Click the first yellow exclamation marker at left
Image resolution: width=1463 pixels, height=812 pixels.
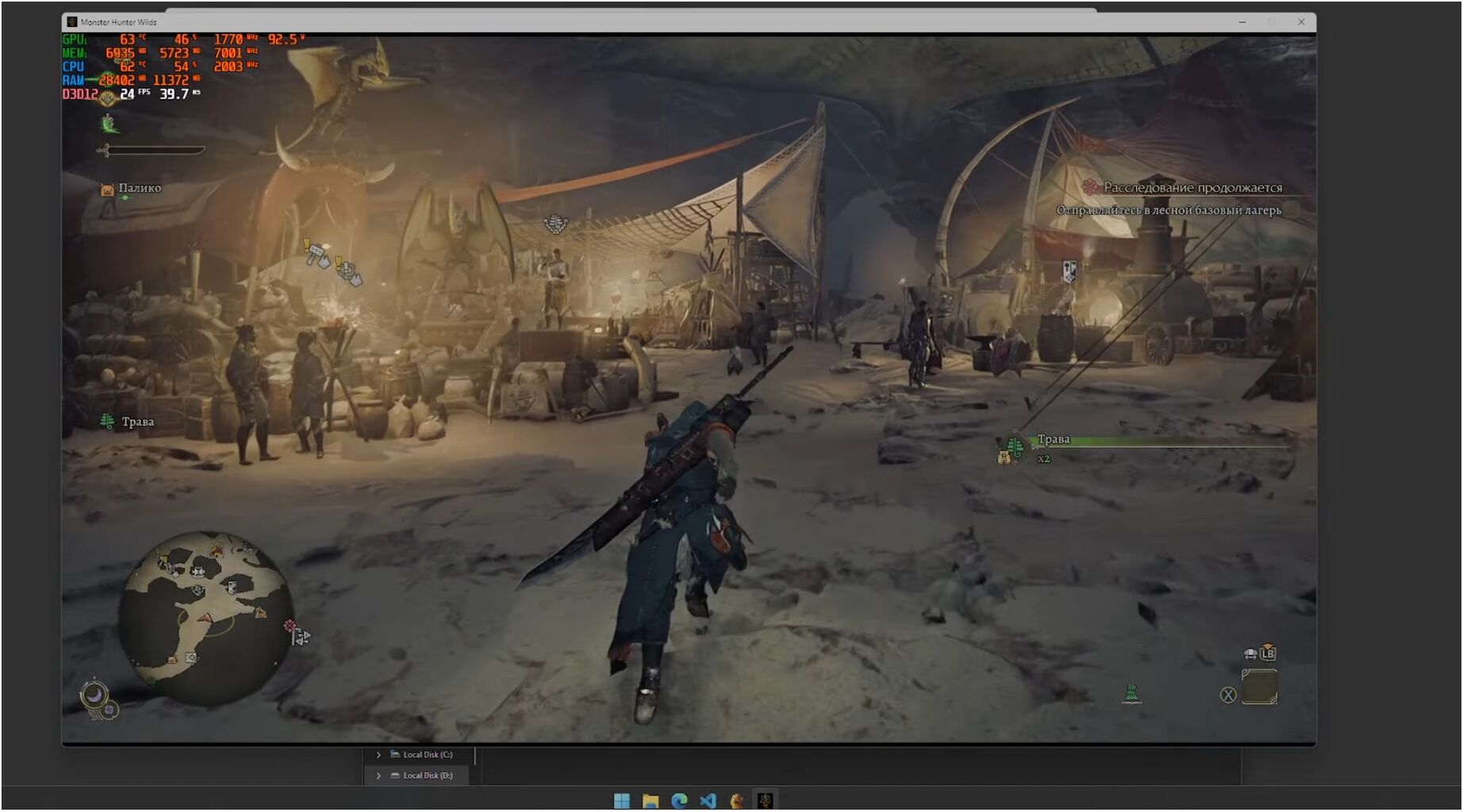(307, 246)
